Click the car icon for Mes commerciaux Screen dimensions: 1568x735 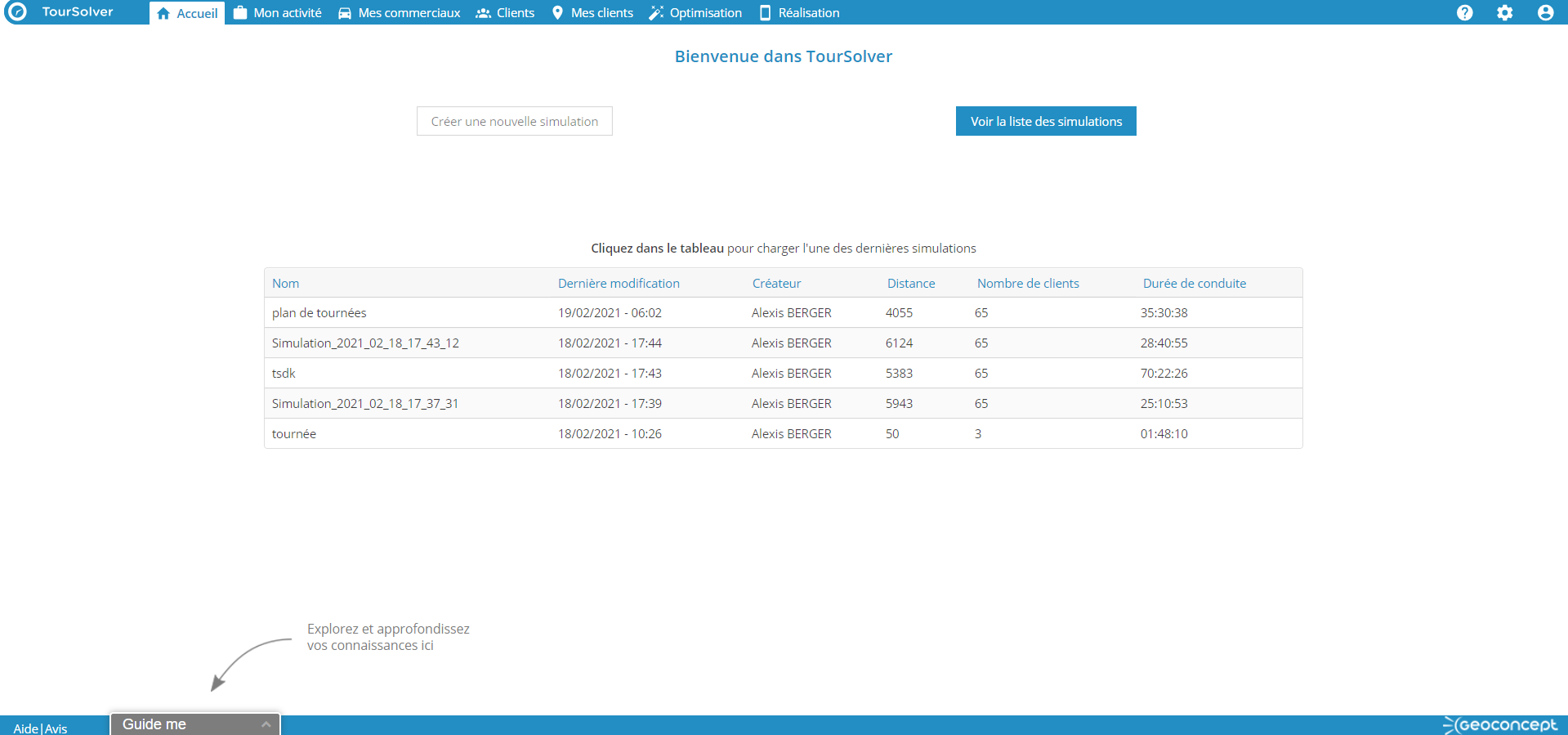[x=345, y=13]
